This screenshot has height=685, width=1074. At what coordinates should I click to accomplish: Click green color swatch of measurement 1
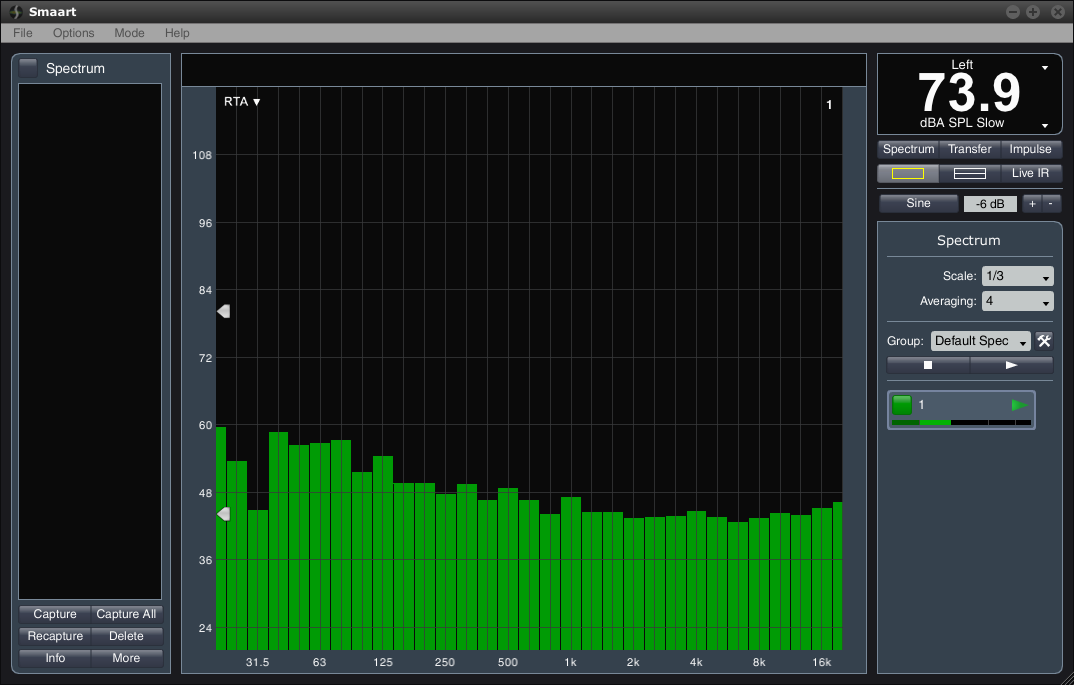902,405
